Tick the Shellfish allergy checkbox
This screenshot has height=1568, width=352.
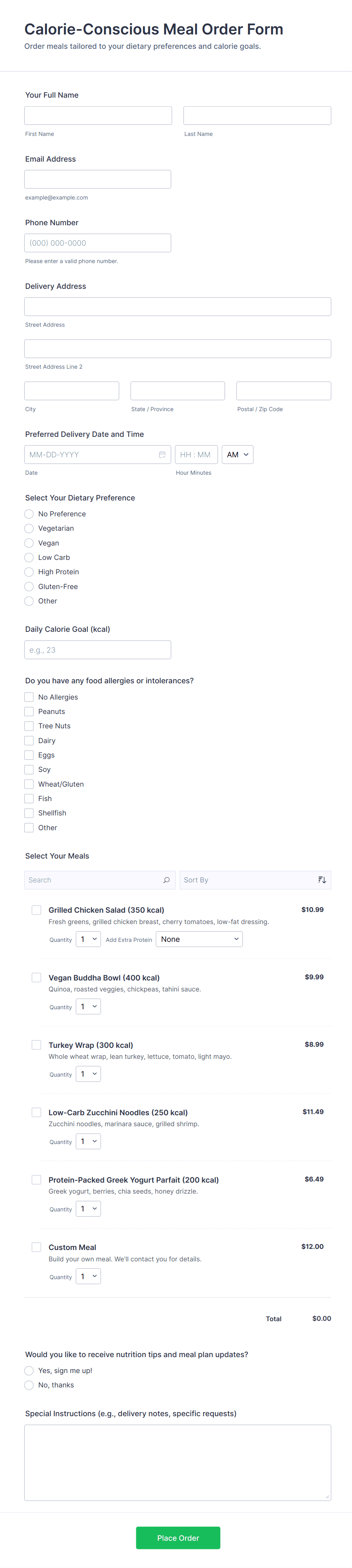29,813
